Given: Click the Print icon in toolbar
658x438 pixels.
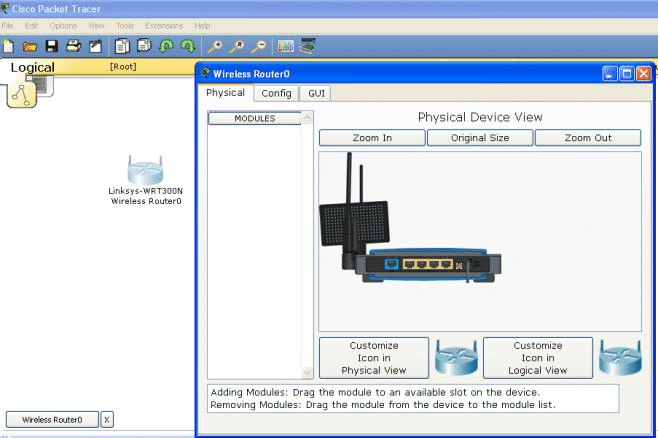Looking at the screenshot, I should [73, 46].
